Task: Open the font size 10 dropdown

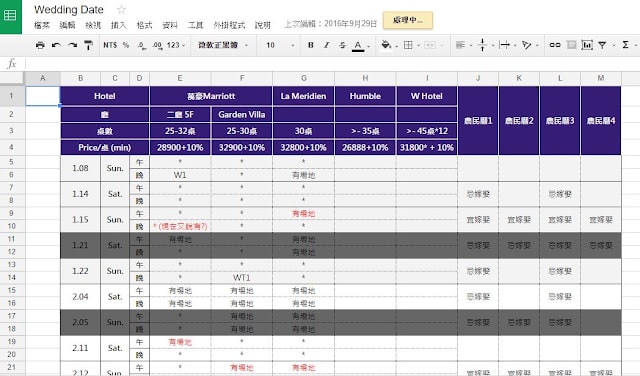Action: click(x=280, y=45)
